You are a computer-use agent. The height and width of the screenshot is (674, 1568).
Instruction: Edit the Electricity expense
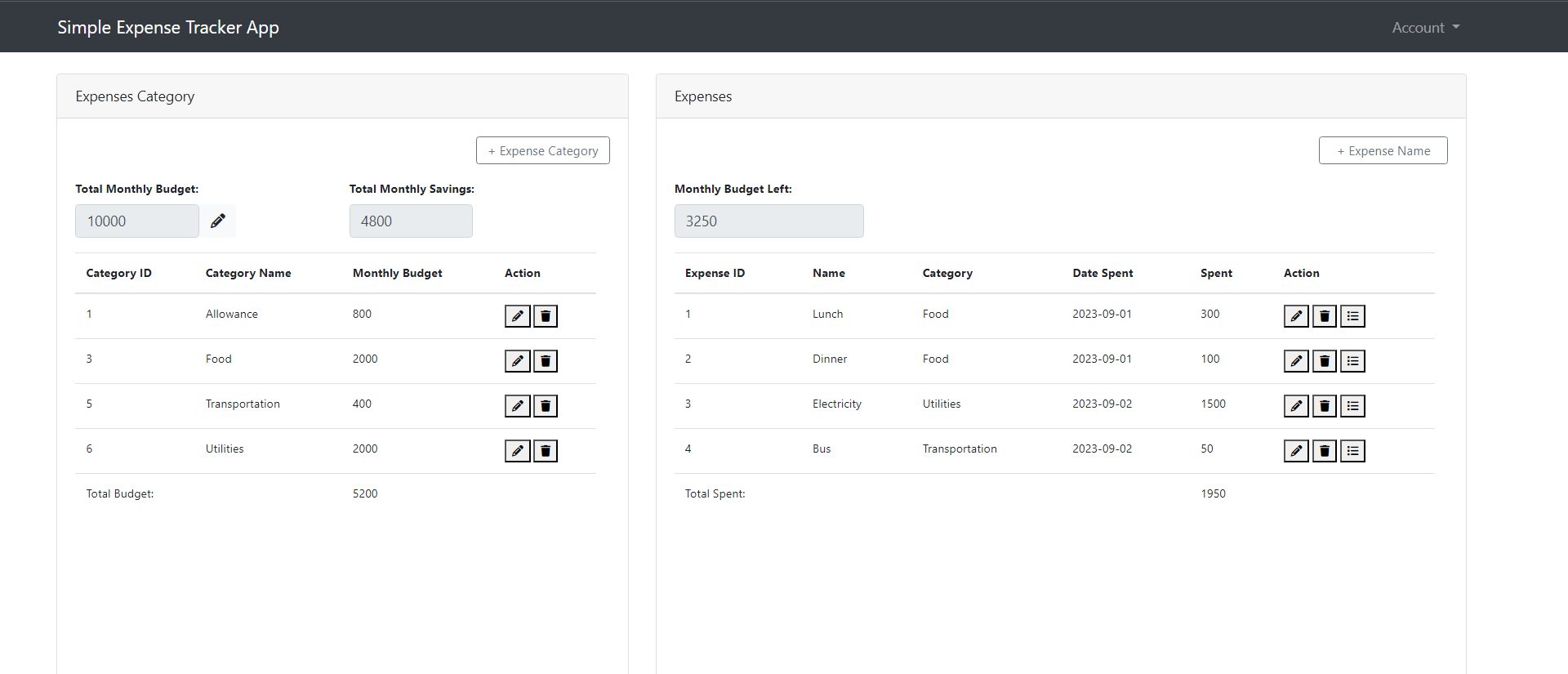coord(1296,406)
